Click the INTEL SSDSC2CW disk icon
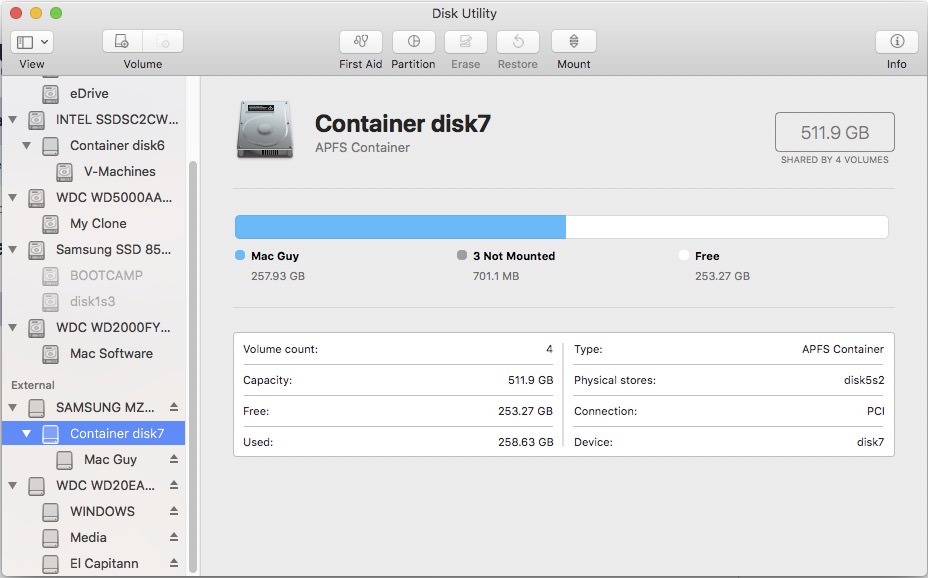 point(37,120)
